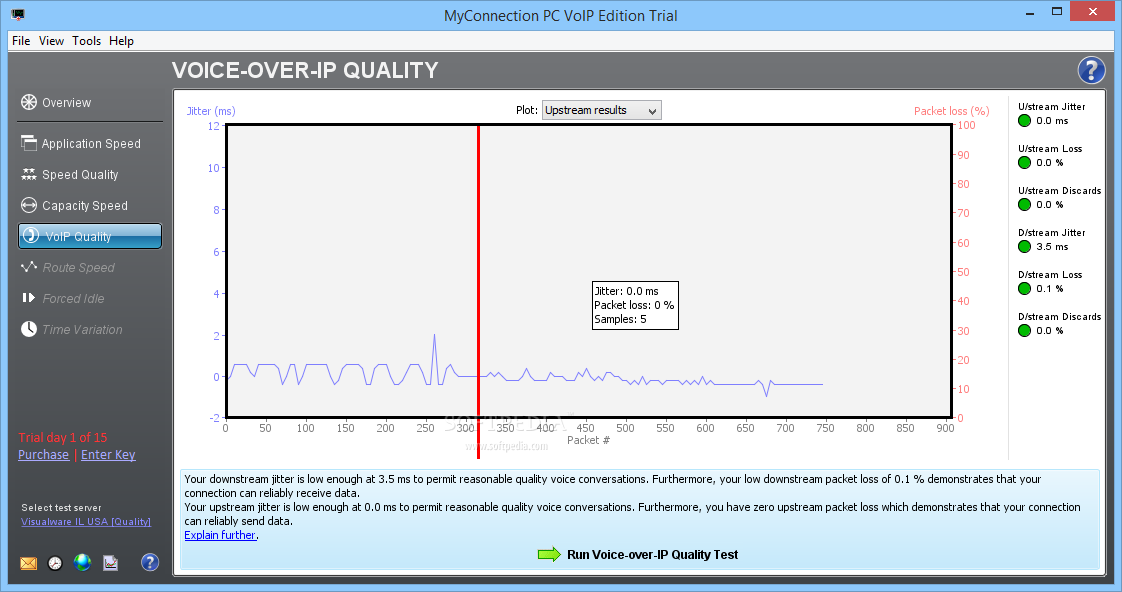
Task: Open the File menu
Action: pos(21,41)
